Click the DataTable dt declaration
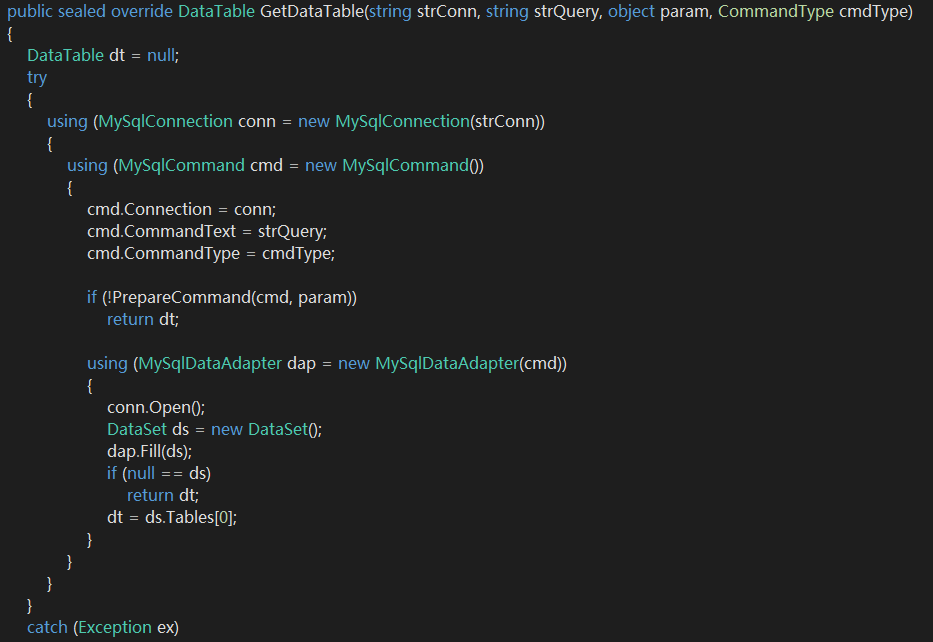 point(103,55)
